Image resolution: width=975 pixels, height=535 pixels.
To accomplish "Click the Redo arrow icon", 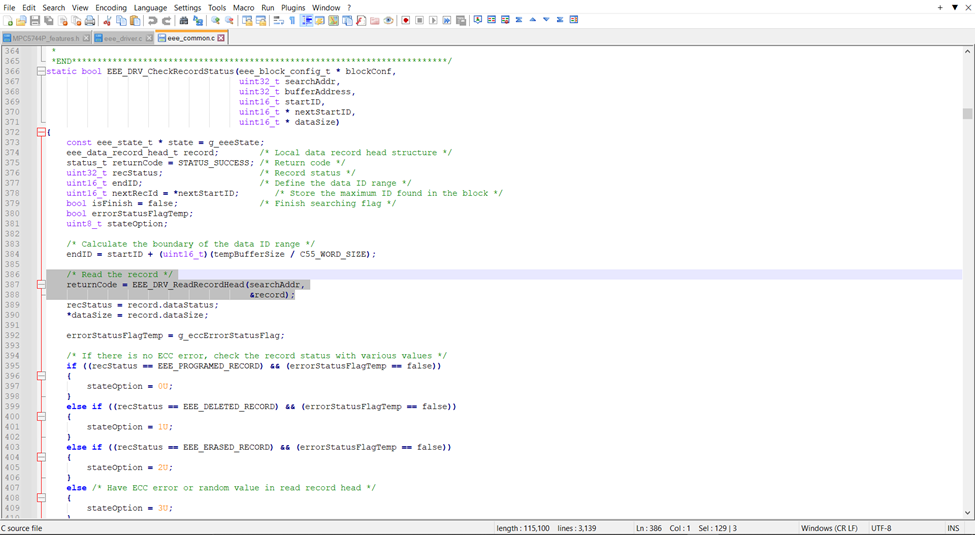I will tap(167, 21).
